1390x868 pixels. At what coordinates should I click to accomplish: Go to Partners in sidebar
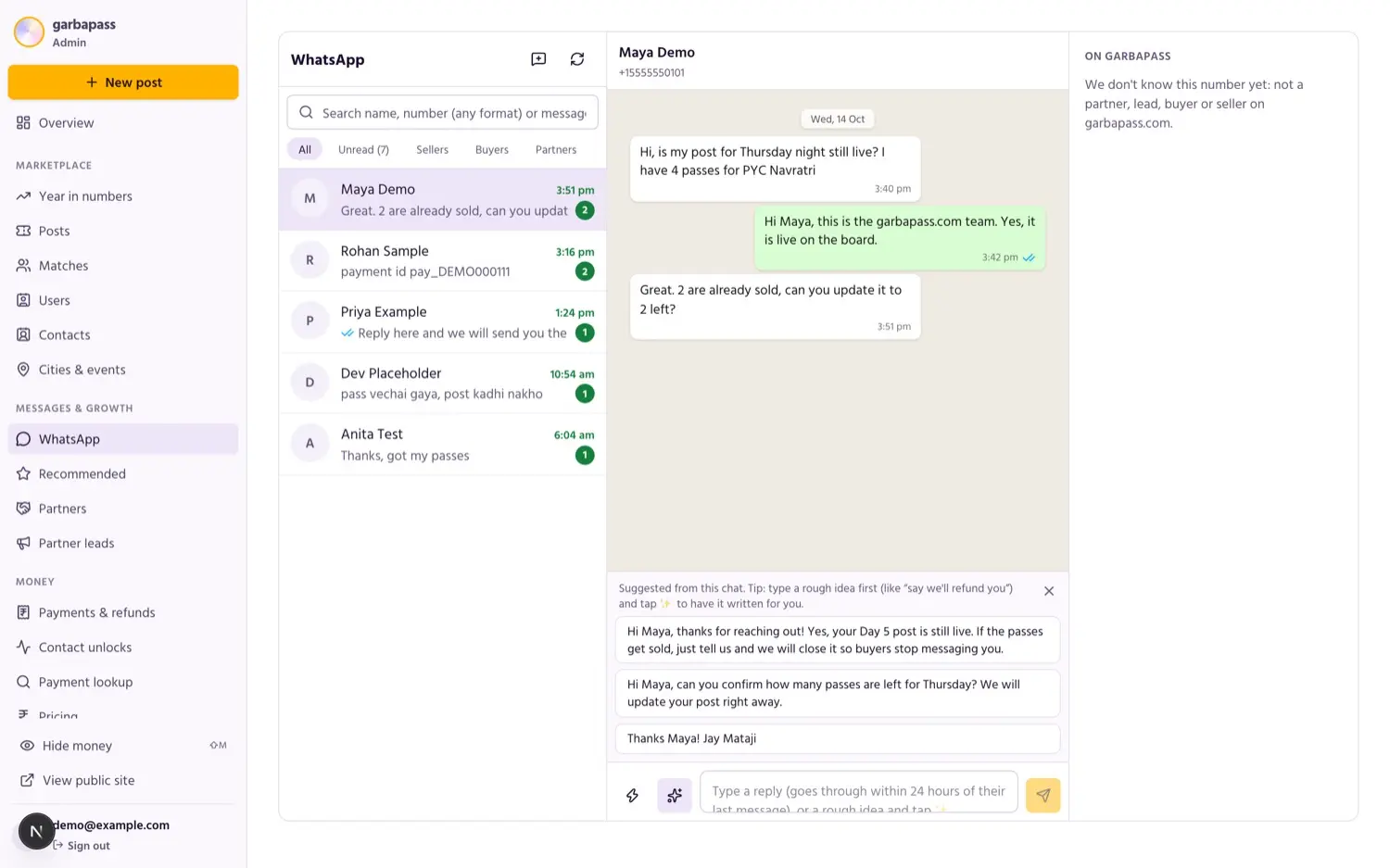123,509
